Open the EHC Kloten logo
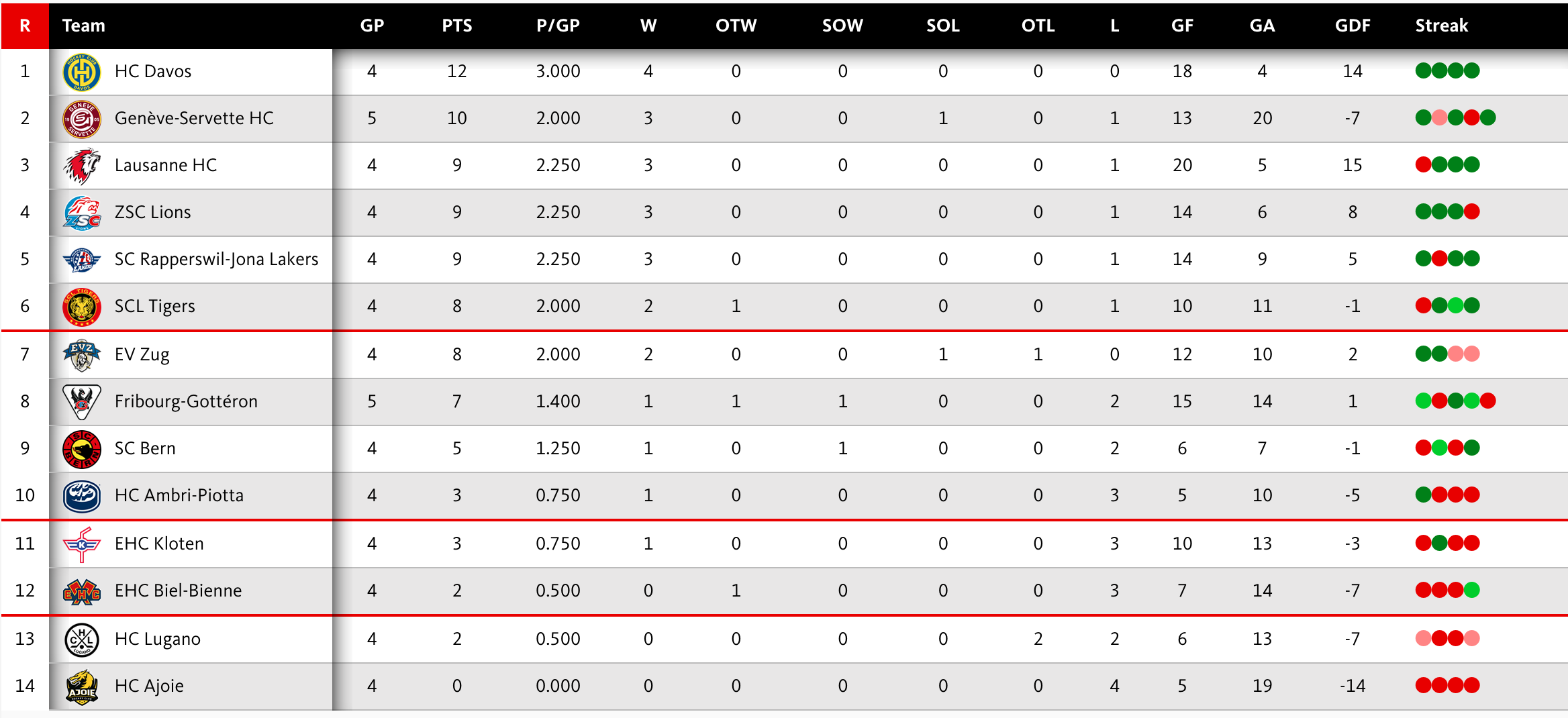The height and width of the screenshot is (718, 1568). (x=81, y=544)
